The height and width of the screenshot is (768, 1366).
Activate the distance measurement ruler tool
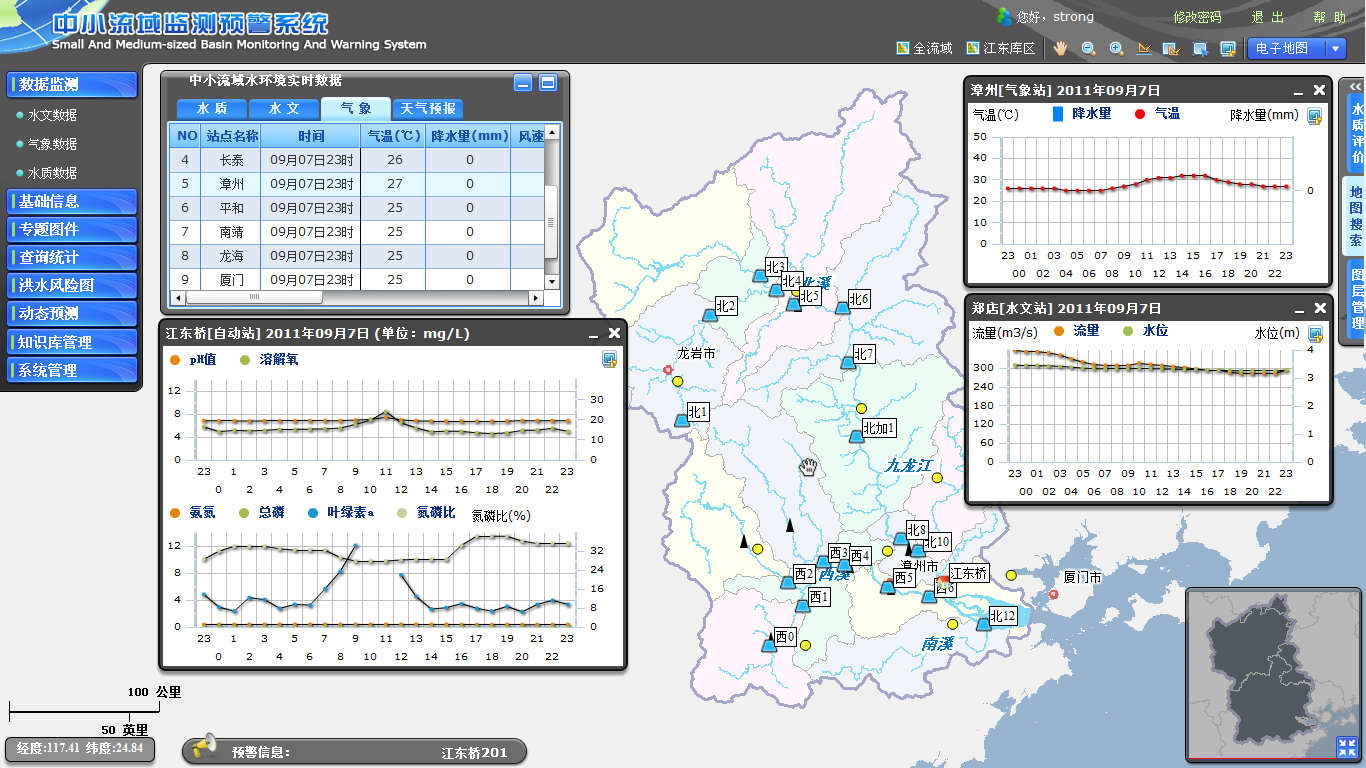(1144, 48)
